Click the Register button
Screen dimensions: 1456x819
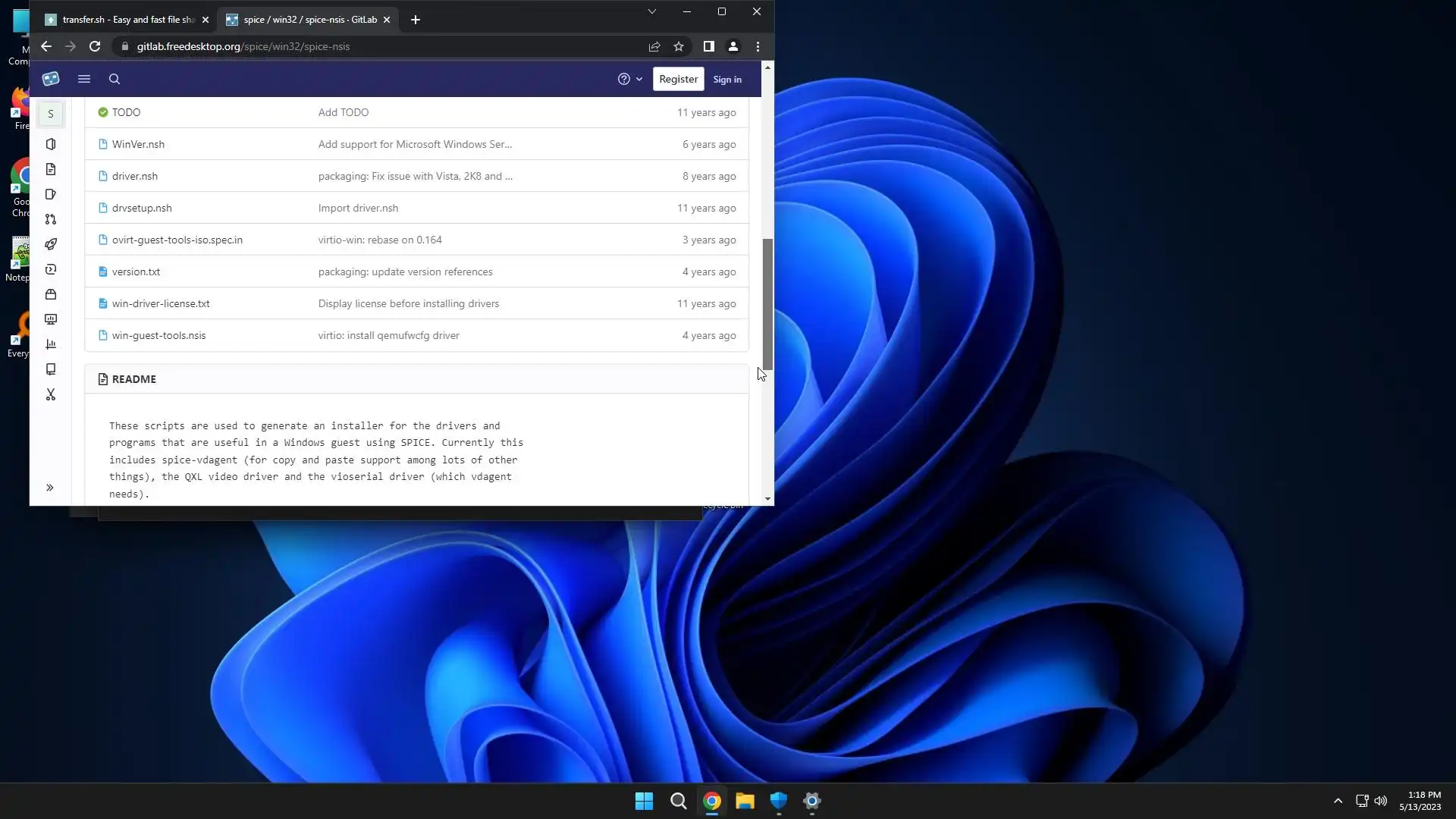click(x=678, y=79)
